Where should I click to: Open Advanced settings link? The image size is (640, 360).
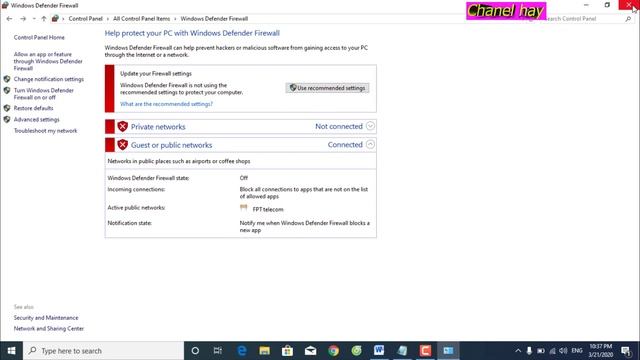pos(36,120)
